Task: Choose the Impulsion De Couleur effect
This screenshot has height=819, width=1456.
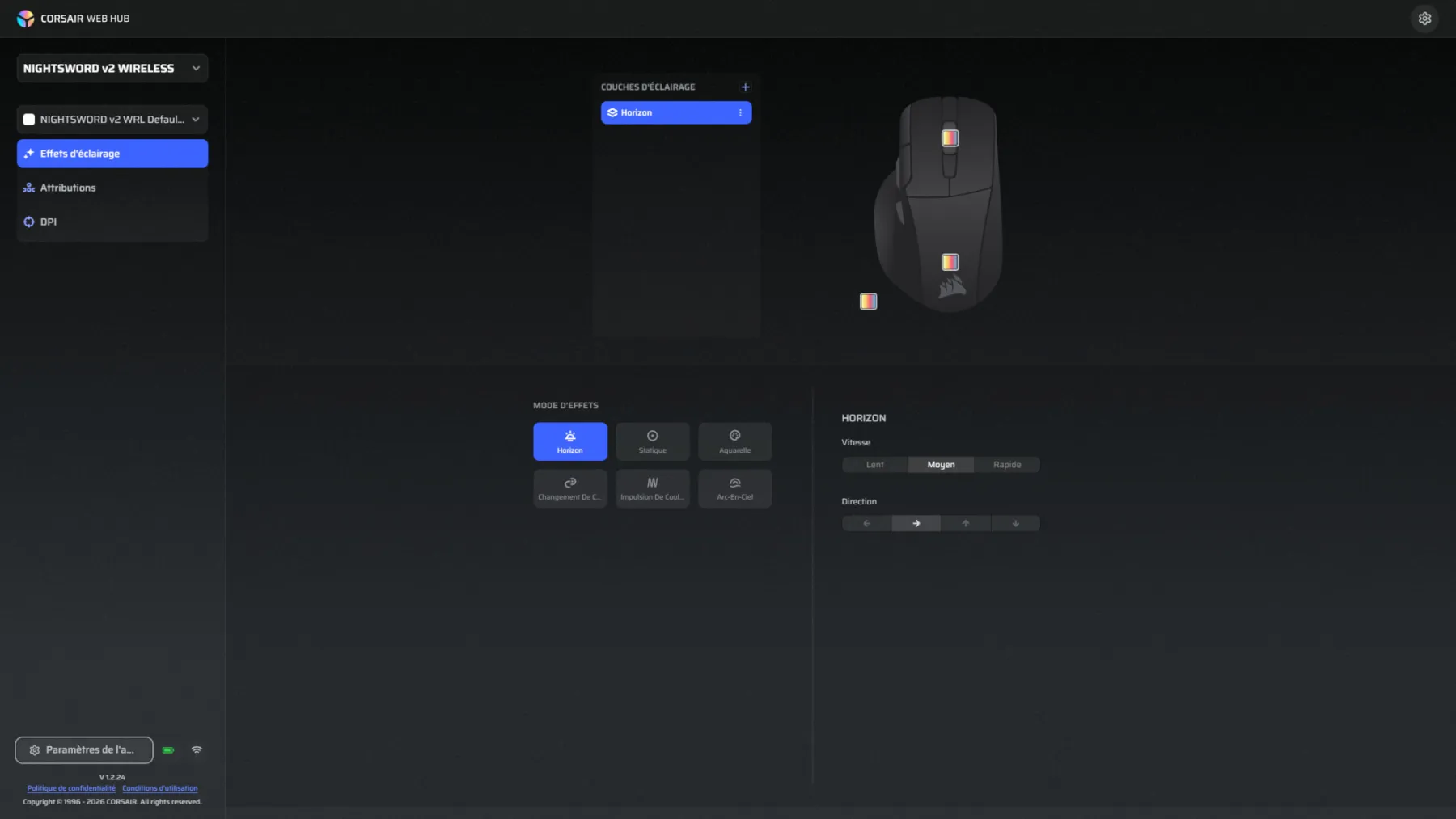Action: [653, 488]
